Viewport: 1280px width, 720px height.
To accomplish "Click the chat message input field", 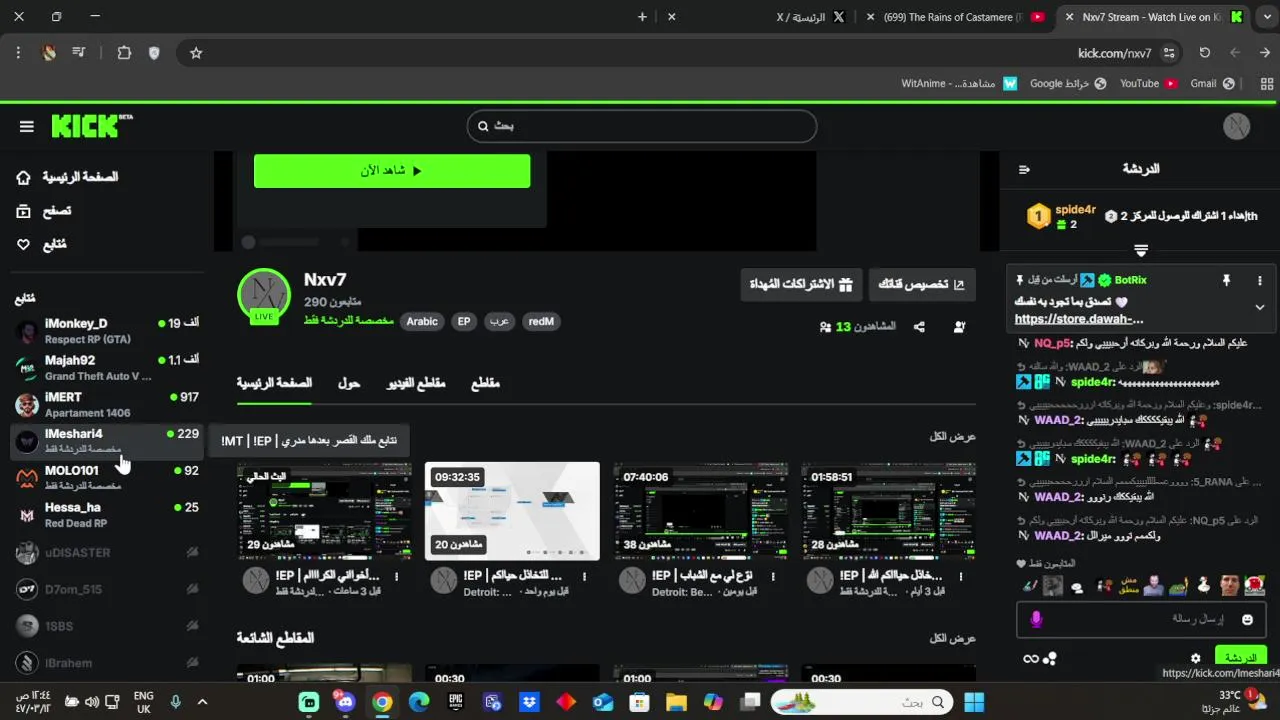I will (1141, 619).
